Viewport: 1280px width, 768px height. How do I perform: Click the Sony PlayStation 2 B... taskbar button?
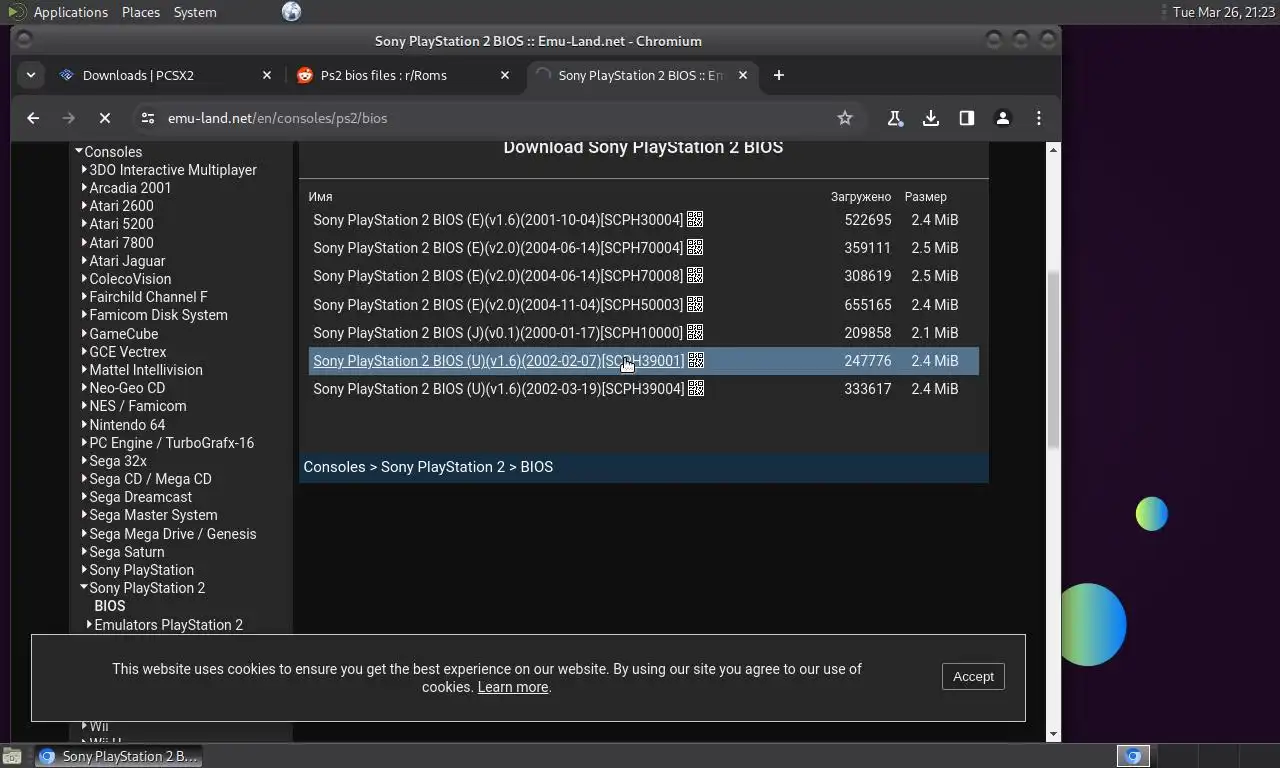click(x=118, y=756)
